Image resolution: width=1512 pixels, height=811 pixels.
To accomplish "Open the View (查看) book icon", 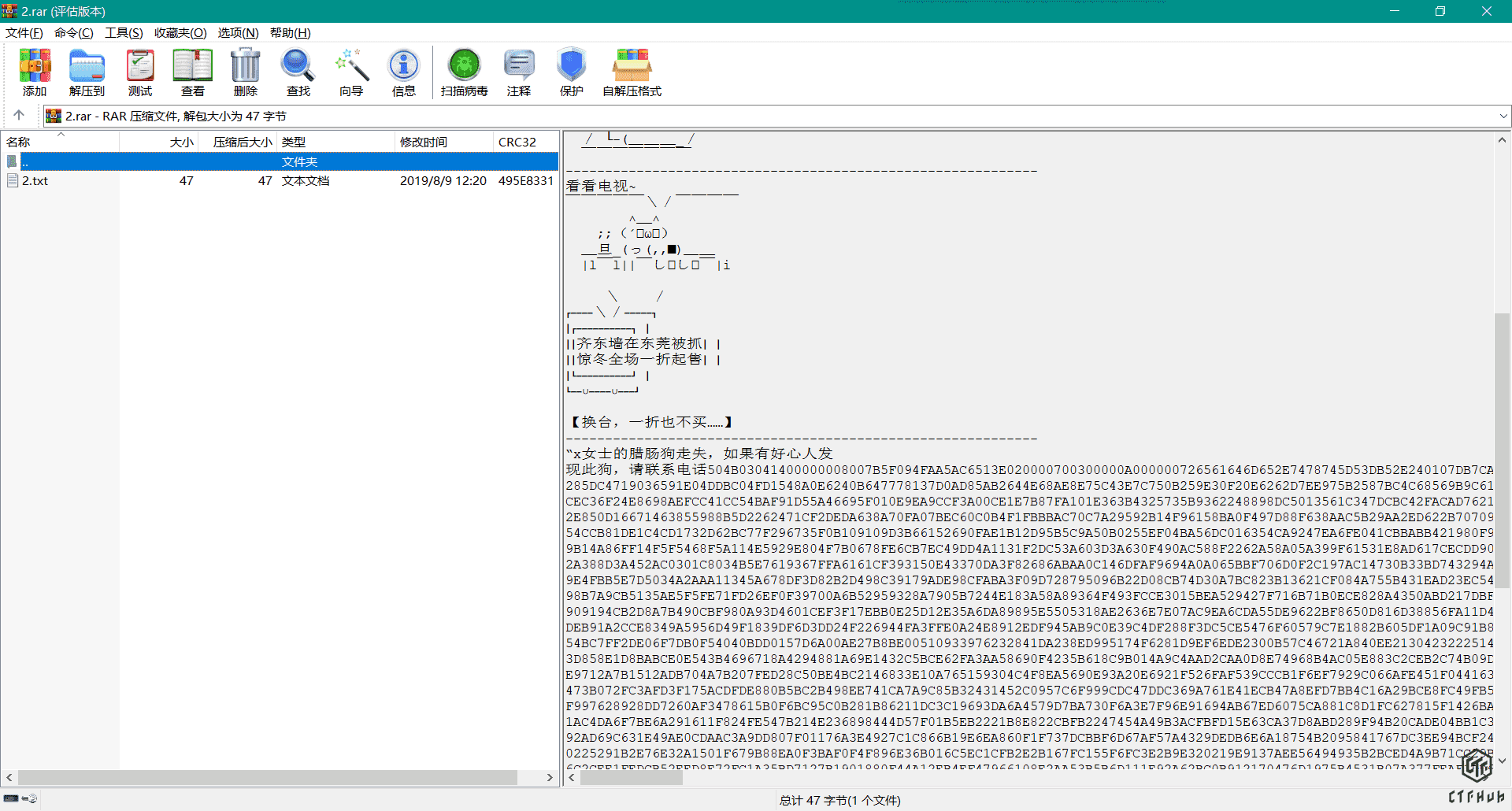I will point(193,72).
